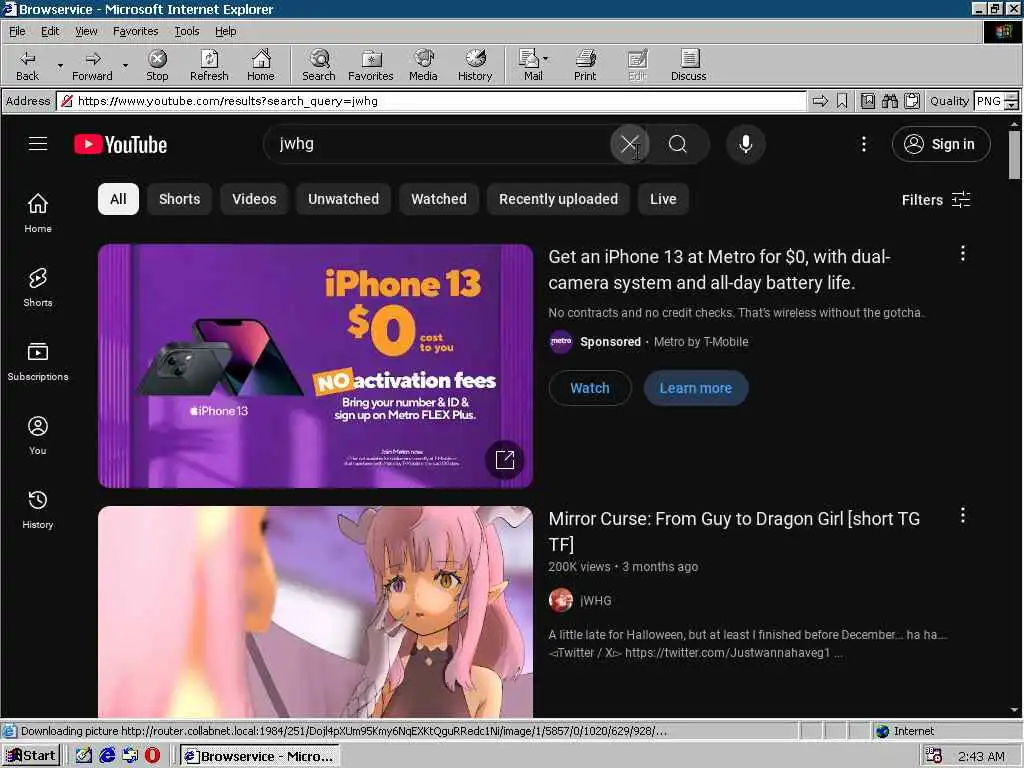1024x768 pixels.
Task: Click the YouTube logo
Action: (121, 144)
